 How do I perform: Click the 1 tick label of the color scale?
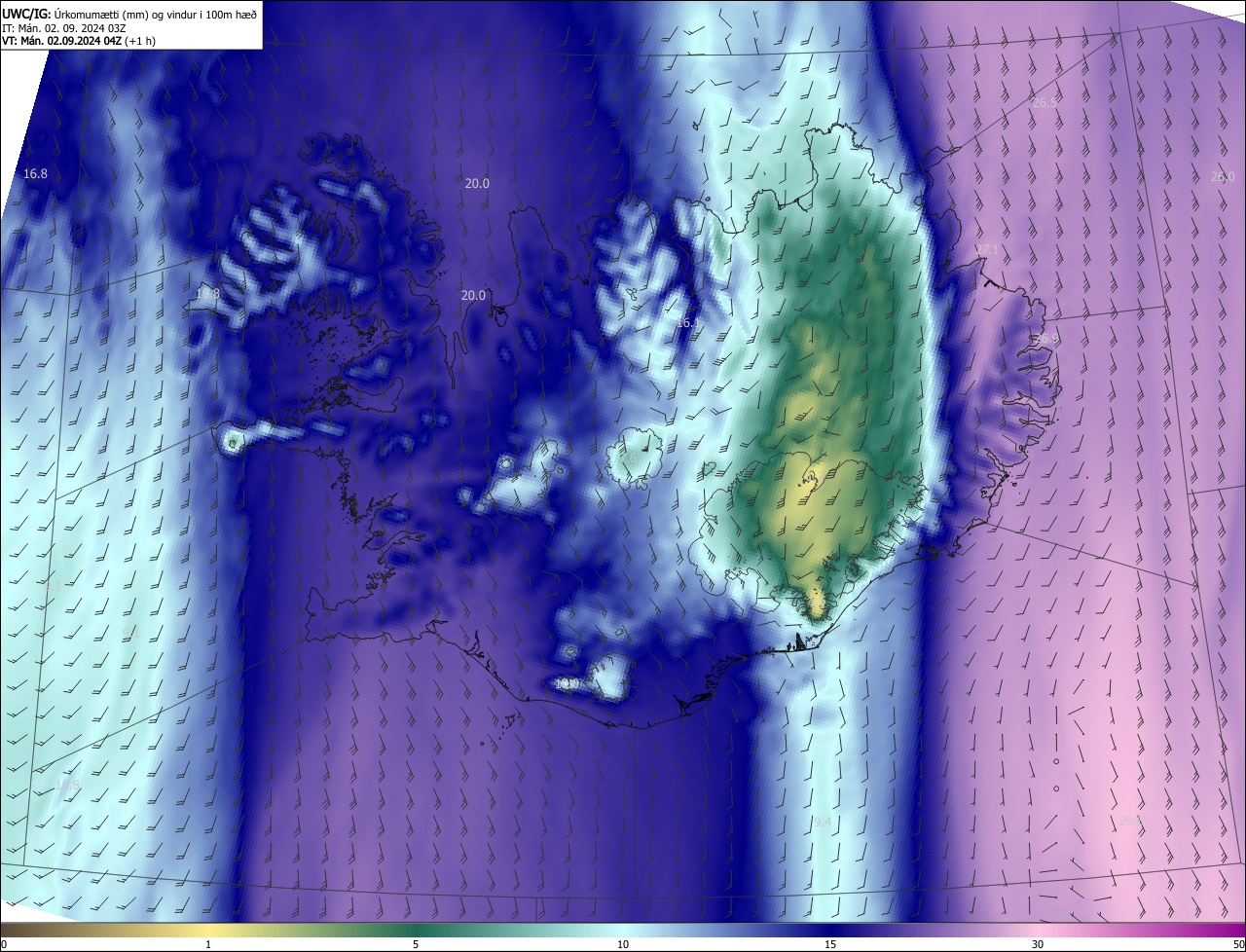(208, 944)
